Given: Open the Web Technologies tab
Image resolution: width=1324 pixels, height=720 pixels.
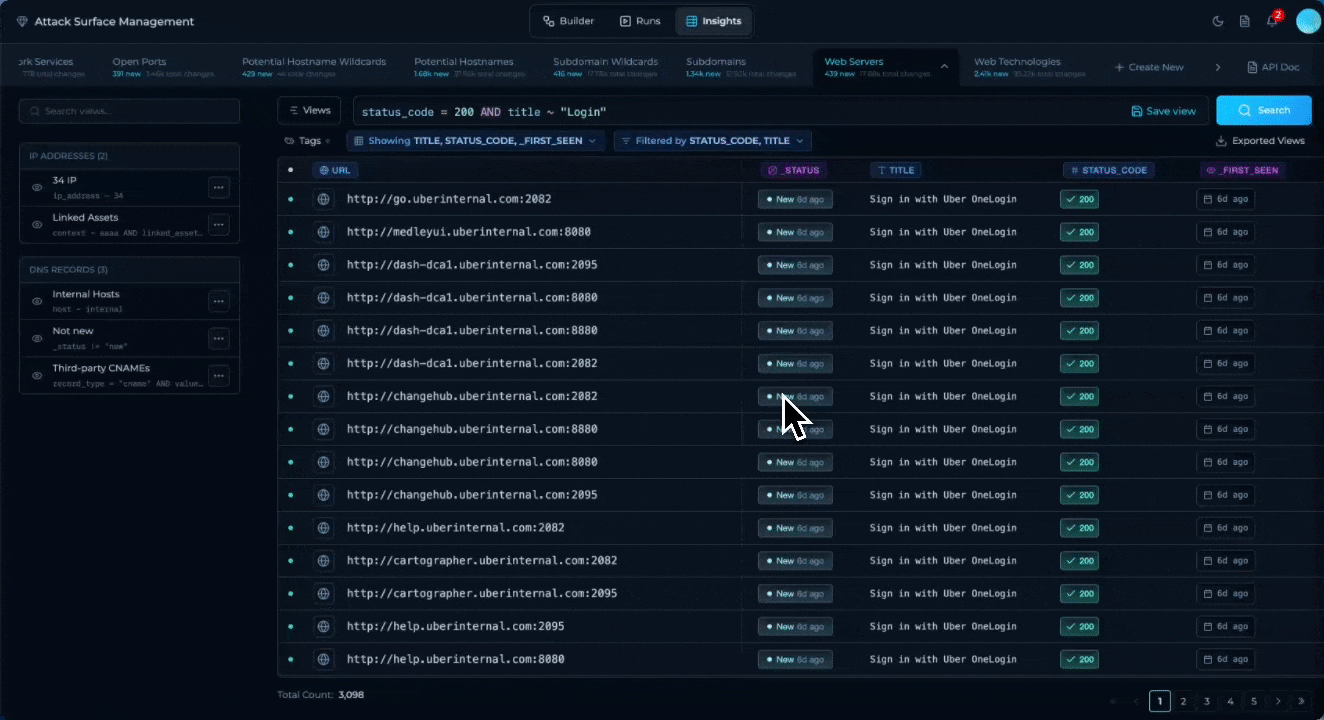Looking at the screenshot, I should [x=1030, y=67].
